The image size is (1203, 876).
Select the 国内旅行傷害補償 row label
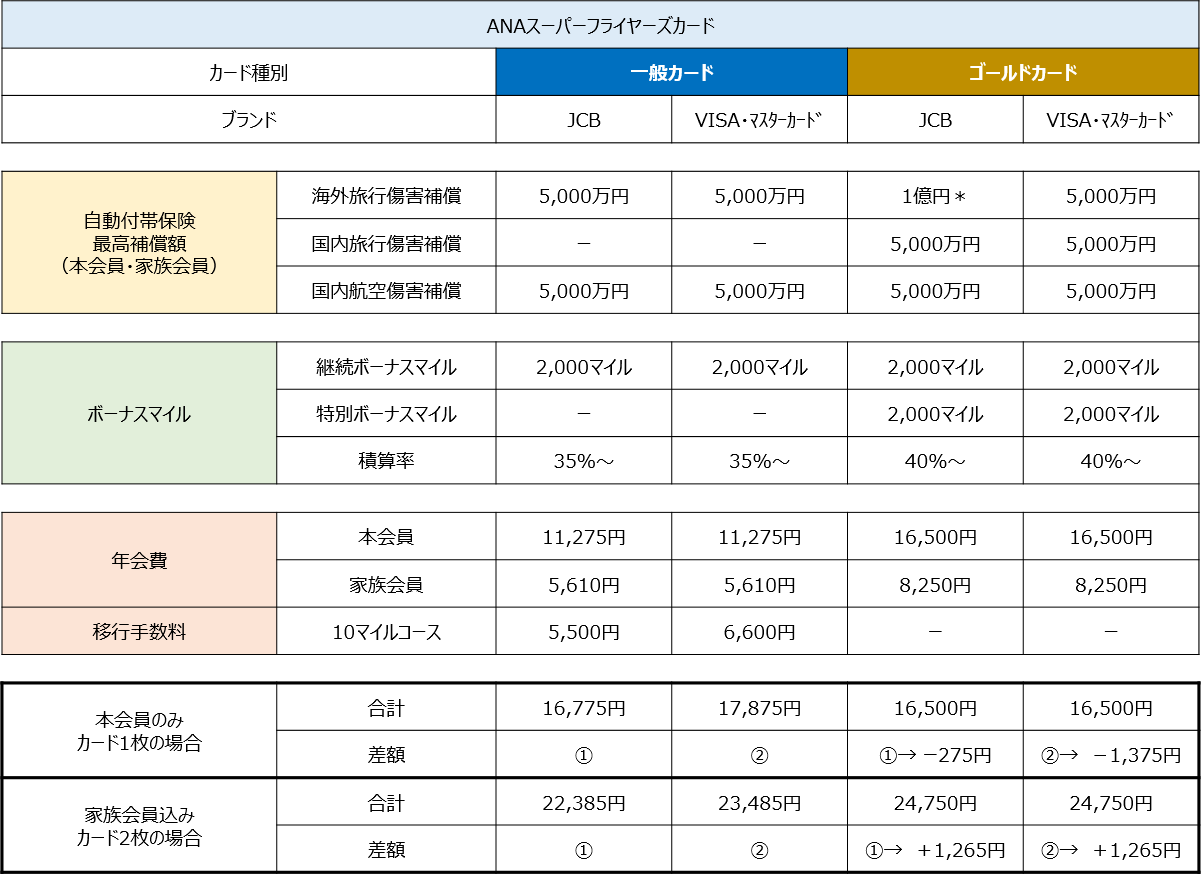386,243
